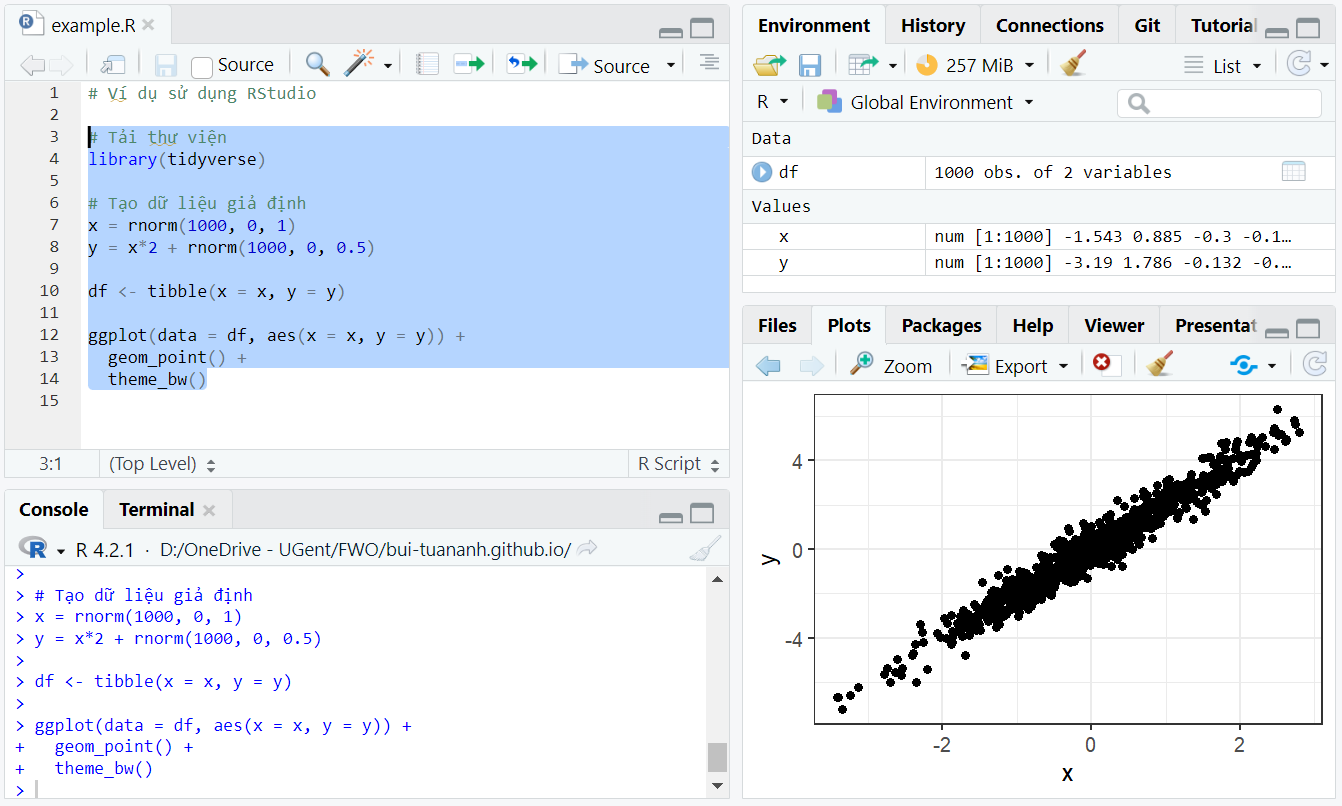1342x806 pixels.
Task: Clear the console with the broom icon
Action: pyautogui.click(x=705, y=548)
